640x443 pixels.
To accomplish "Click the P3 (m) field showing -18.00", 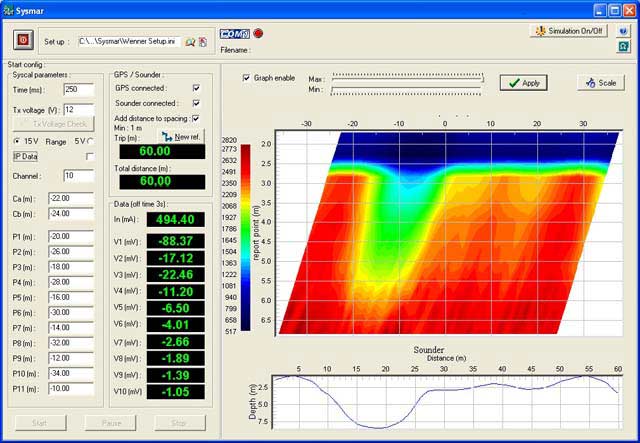I will pyautogui.click(x=71, y=267).
